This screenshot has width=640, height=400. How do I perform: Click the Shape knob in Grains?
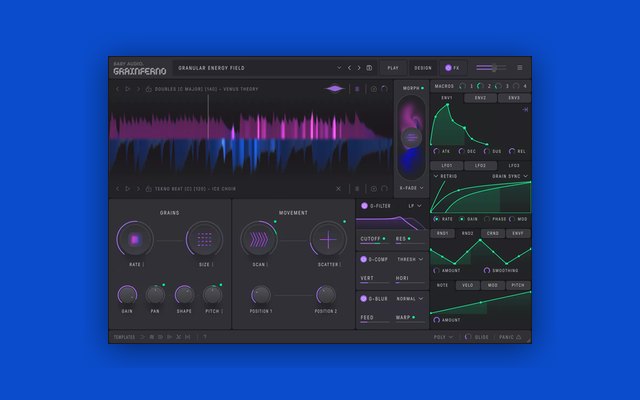pos(184,295)
